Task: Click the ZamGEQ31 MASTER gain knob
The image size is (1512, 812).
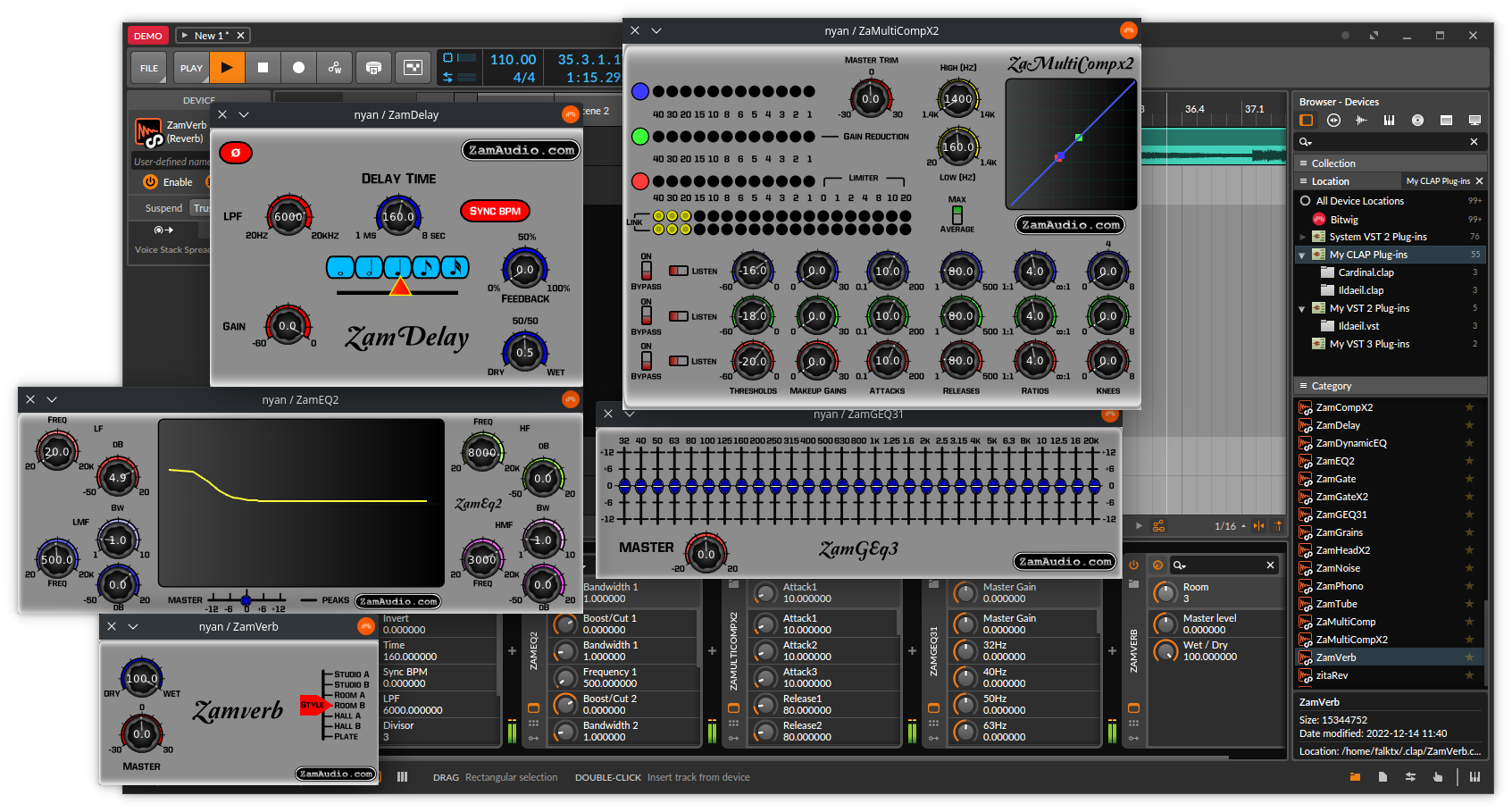Action: pos(706,554)
